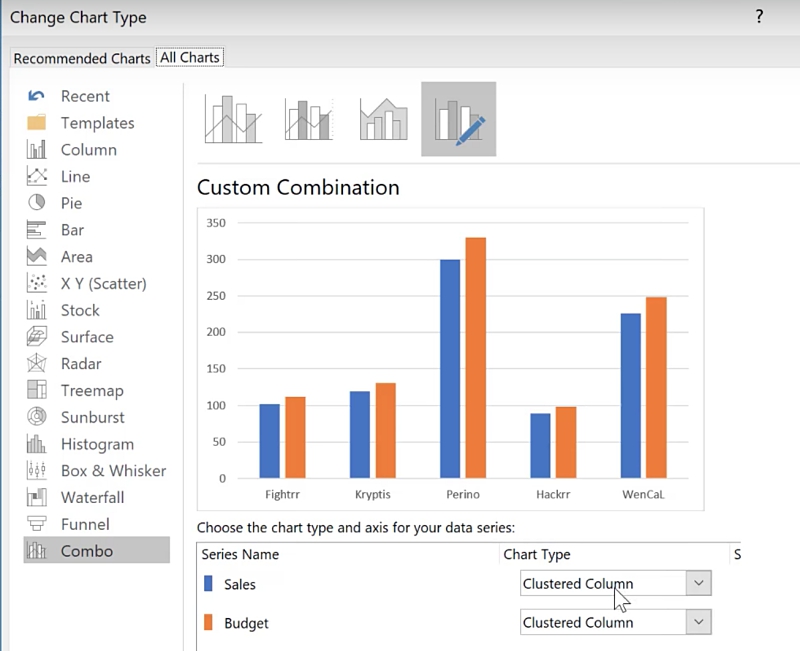Screen dimensions: 800x651
Task: Choose the Waterfall chart category
Action: pyautogui.click(x=92, y=497)
